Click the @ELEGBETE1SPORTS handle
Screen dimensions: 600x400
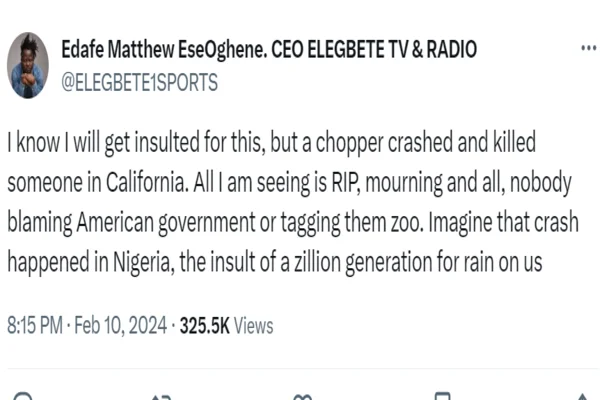point(140,83)
